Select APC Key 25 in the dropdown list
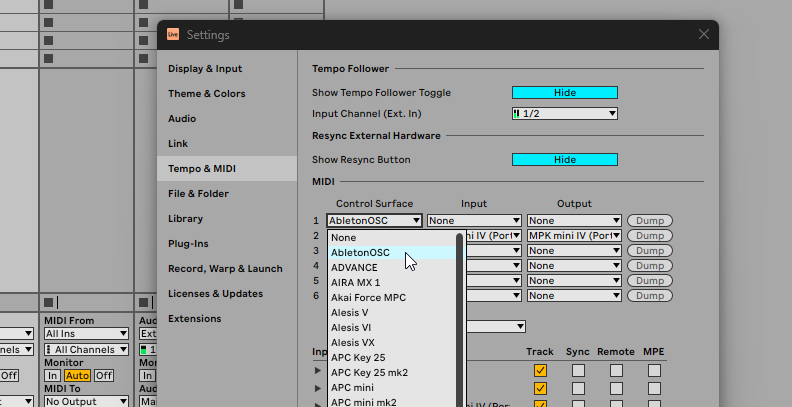This screenshot has width=792, height=407. pyautogui.click(x=392, y=358)
